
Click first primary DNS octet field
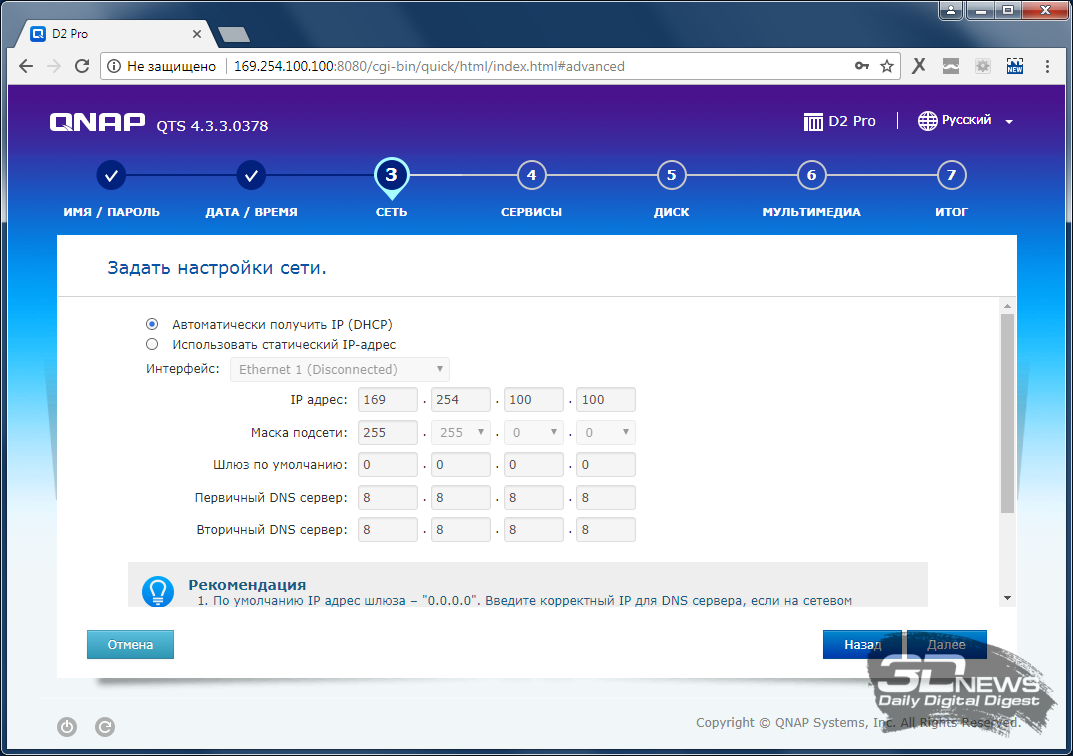(x=387, y=497)
